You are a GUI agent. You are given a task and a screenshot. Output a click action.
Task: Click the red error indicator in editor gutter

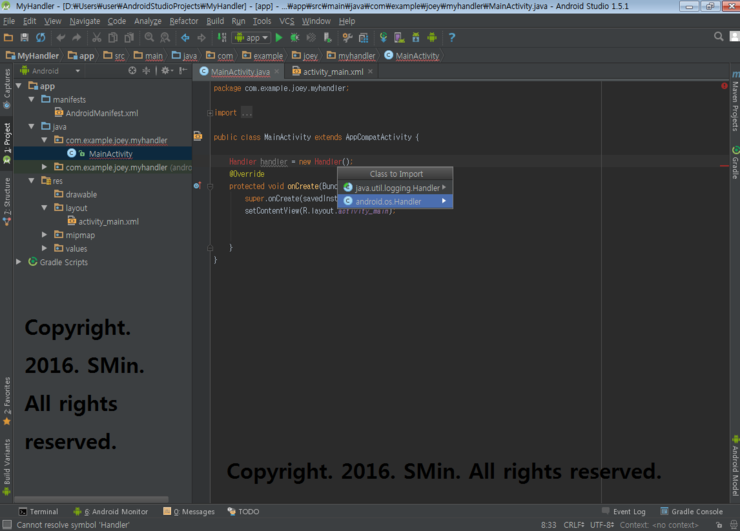pyautogui.click(x=724, y=86)
